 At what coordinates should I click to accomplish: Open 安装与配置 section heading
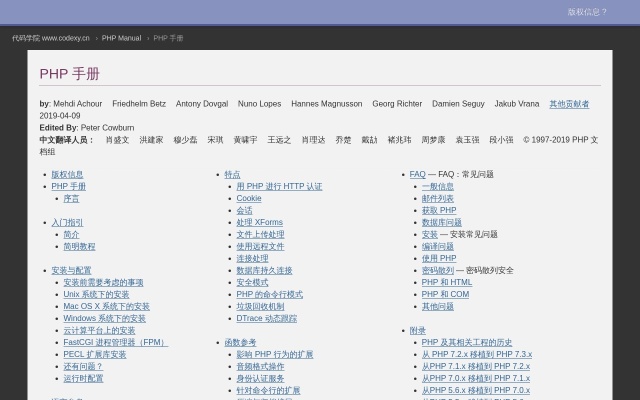click(x=71, y=270)
